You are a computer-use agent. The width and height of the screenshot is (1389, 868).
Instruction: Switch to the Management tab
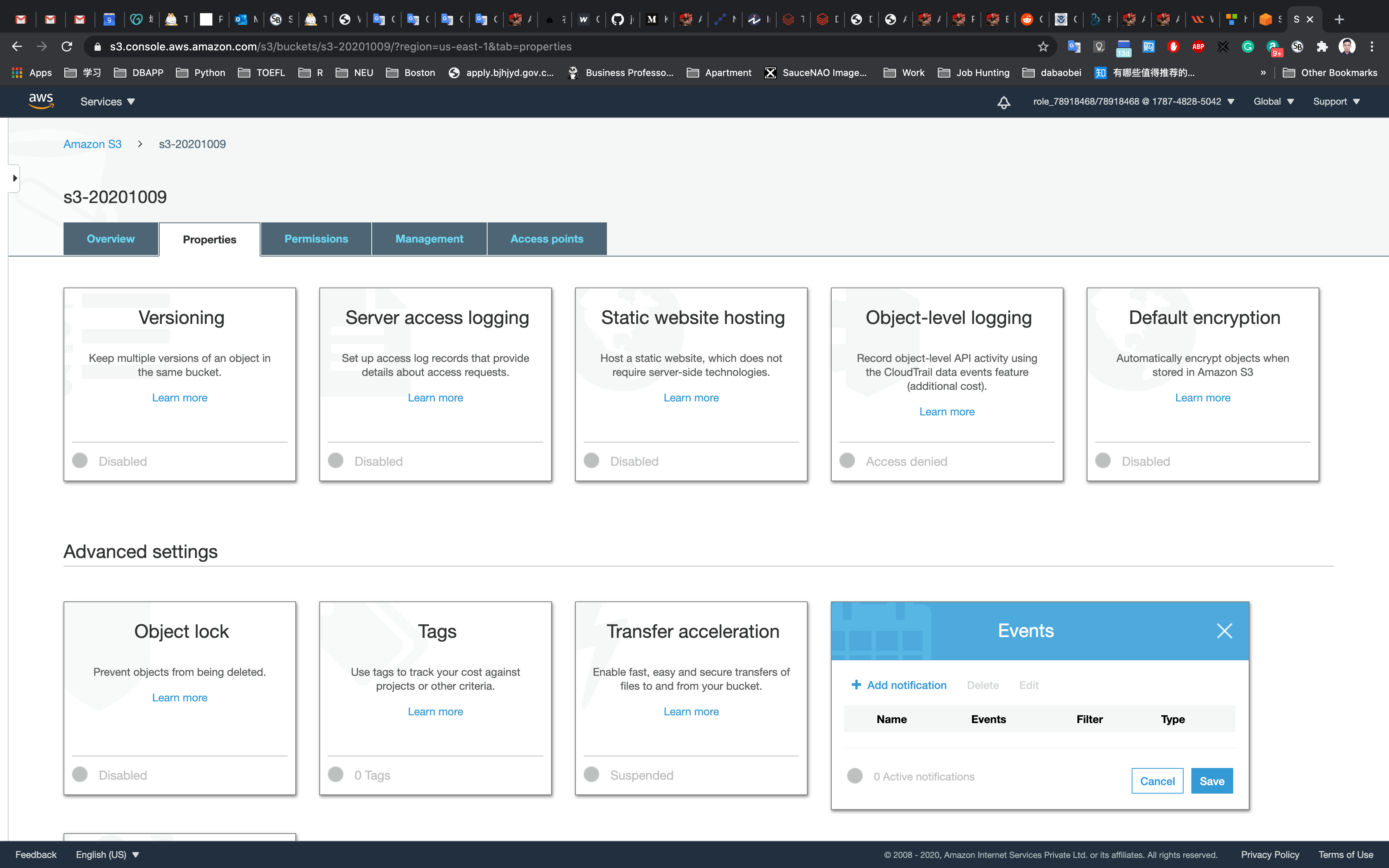click(x=429, y=239)
